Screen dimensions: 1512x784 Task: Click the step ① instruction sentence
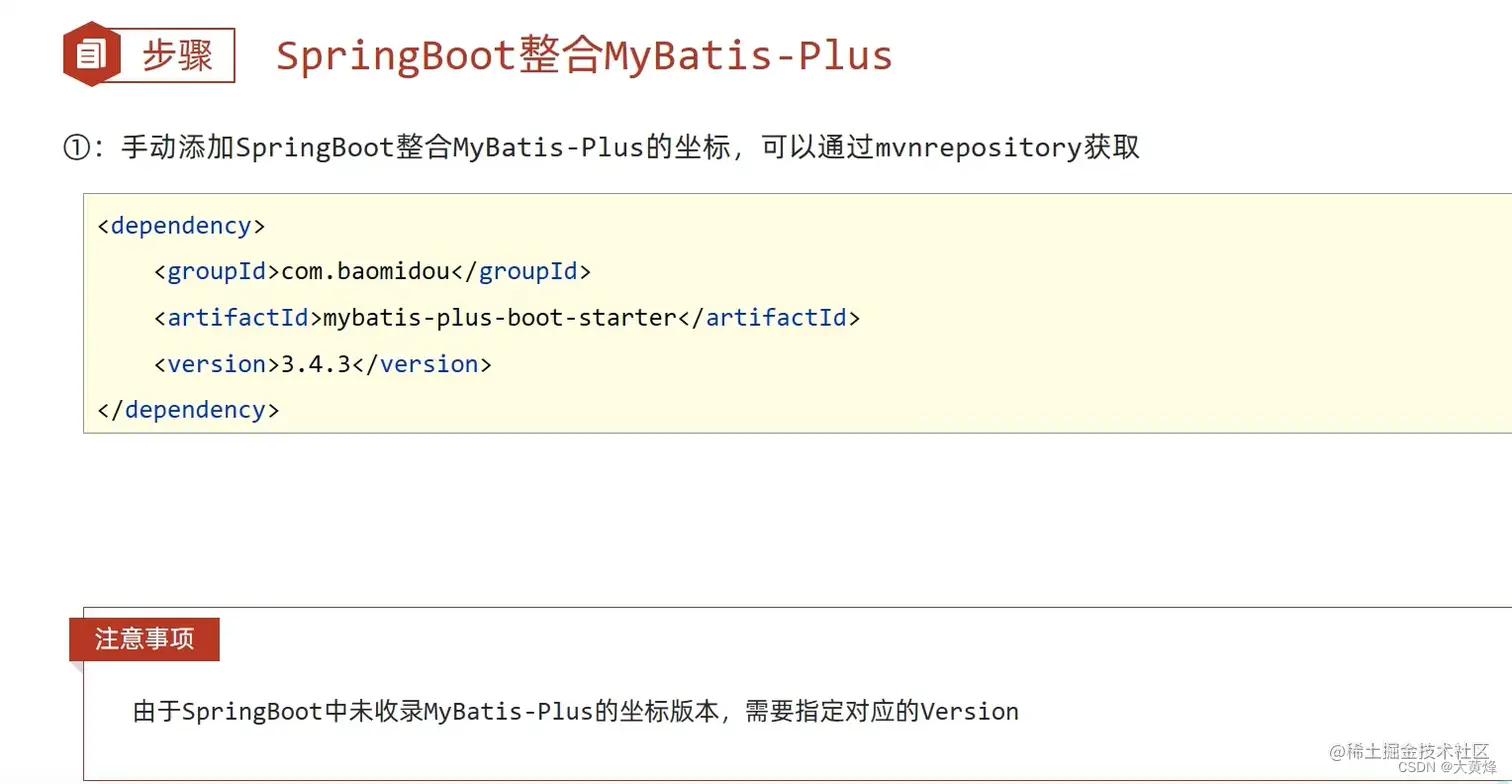pos(601,148)
